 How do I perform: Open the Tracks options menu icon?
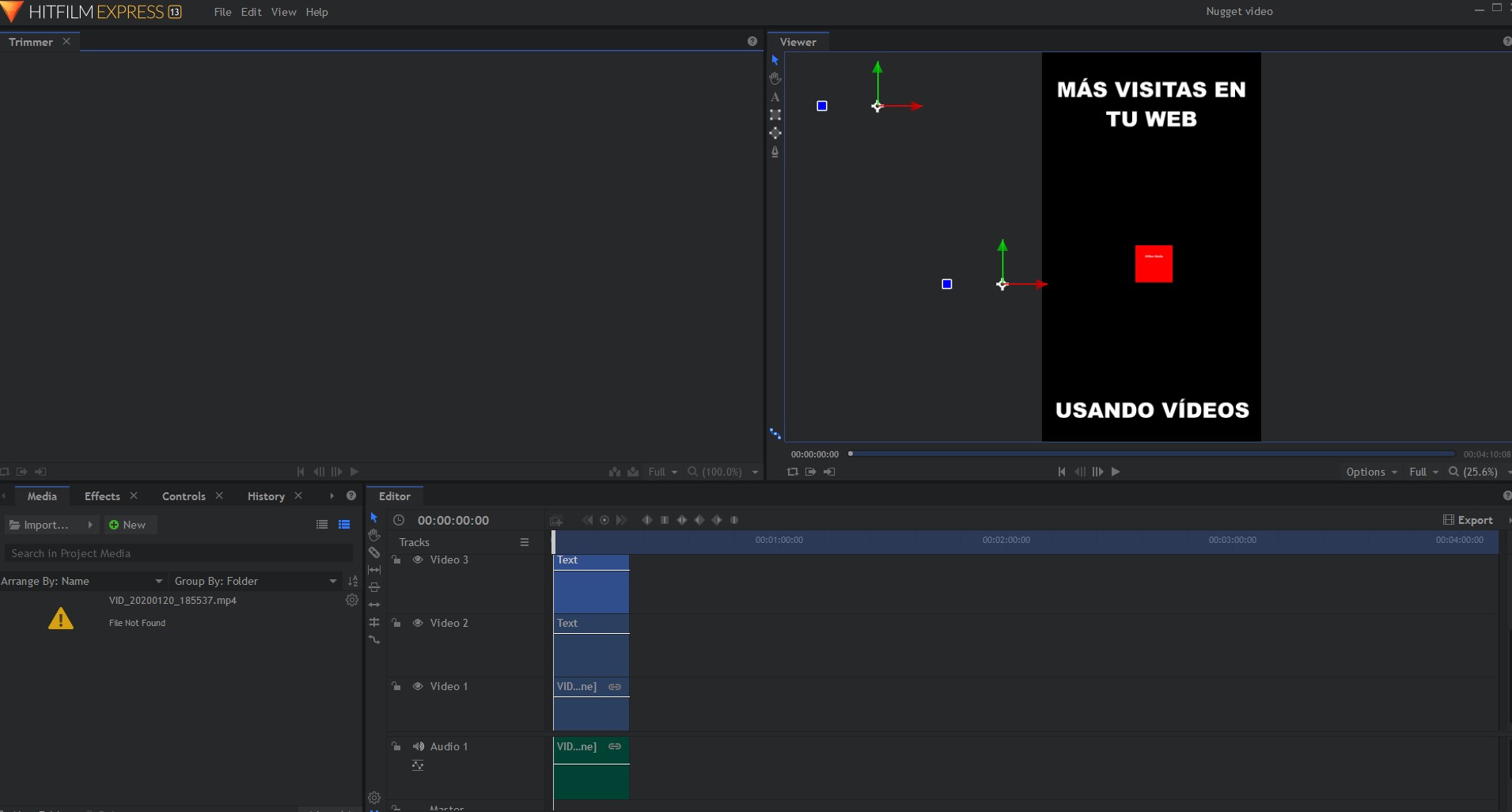pyautogui.click(x=525, y=542)
